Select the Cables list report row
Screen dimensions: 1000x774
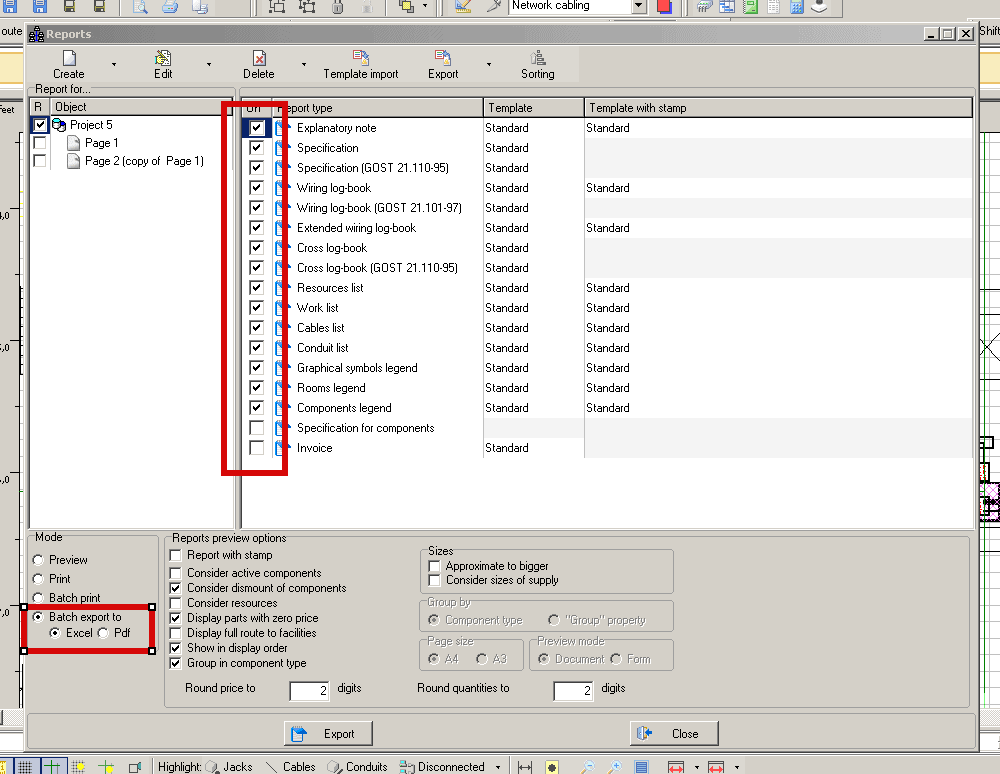click(x=320, y=328)
